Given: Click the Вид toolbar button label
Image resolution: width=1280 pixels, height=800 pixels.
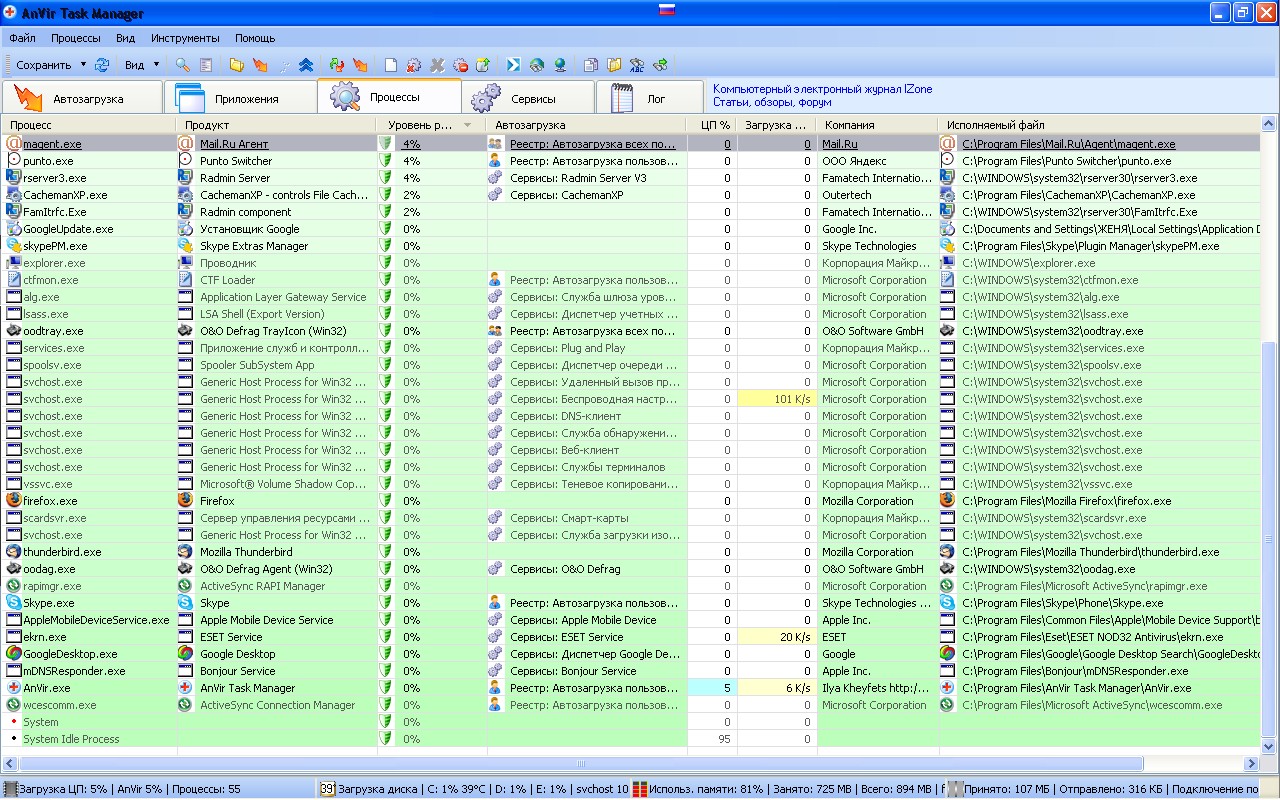Looking at the screenshot, I should pos(134,65).
